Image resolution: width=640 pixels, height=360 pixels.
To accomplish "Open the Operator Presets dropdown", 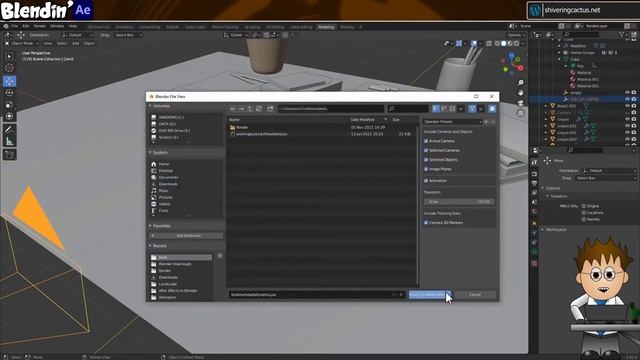I will point(453,122).
